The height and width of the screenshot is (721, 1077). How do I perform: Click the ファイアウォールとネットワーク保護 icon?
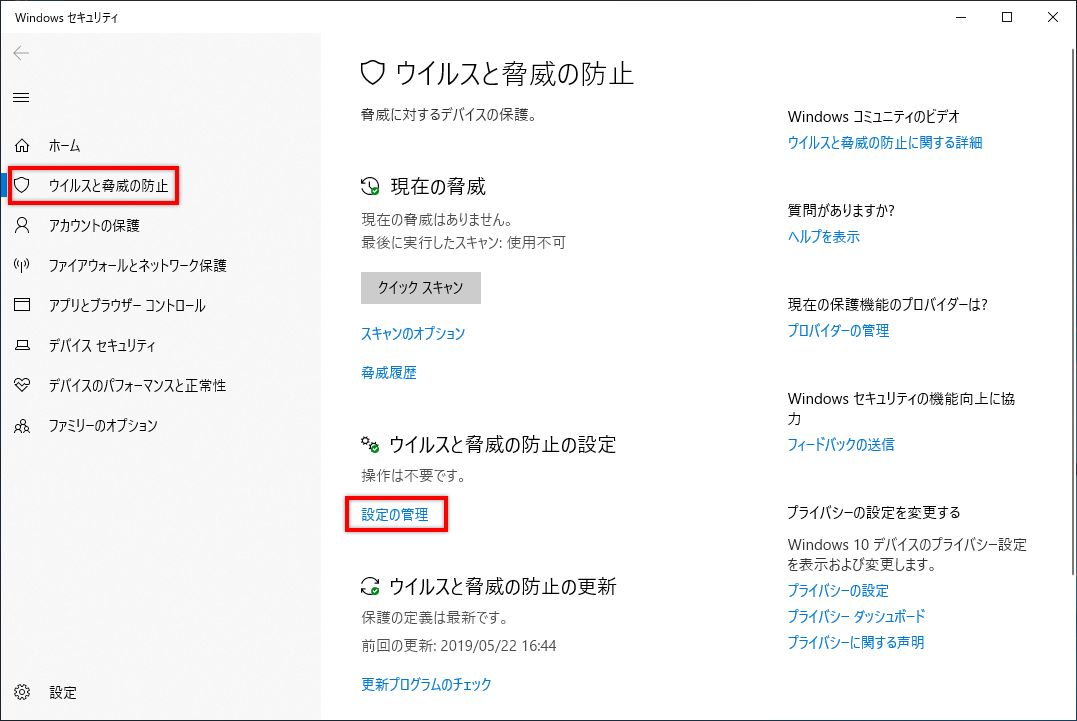point(23,265)
